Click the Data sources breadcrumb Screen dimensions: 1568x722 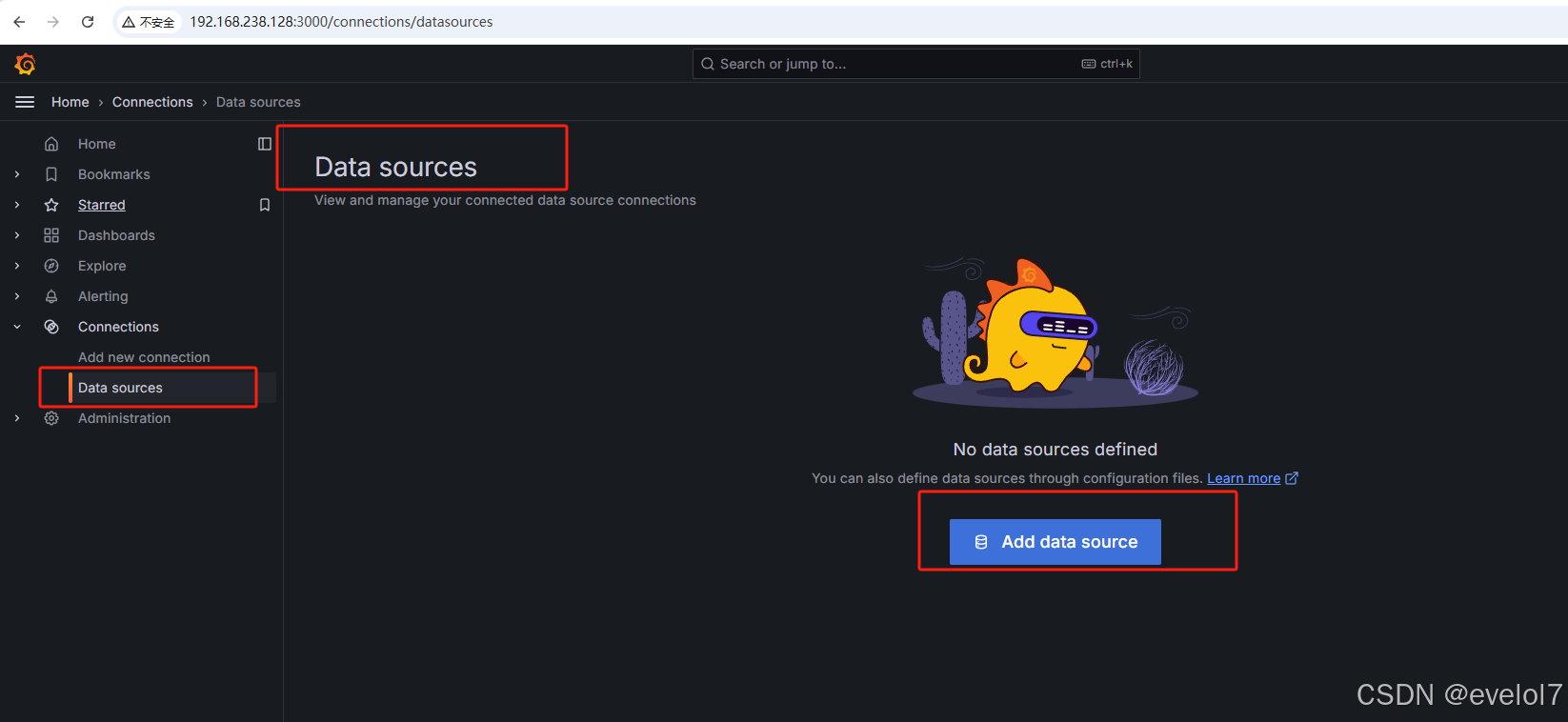coord(258,102)
